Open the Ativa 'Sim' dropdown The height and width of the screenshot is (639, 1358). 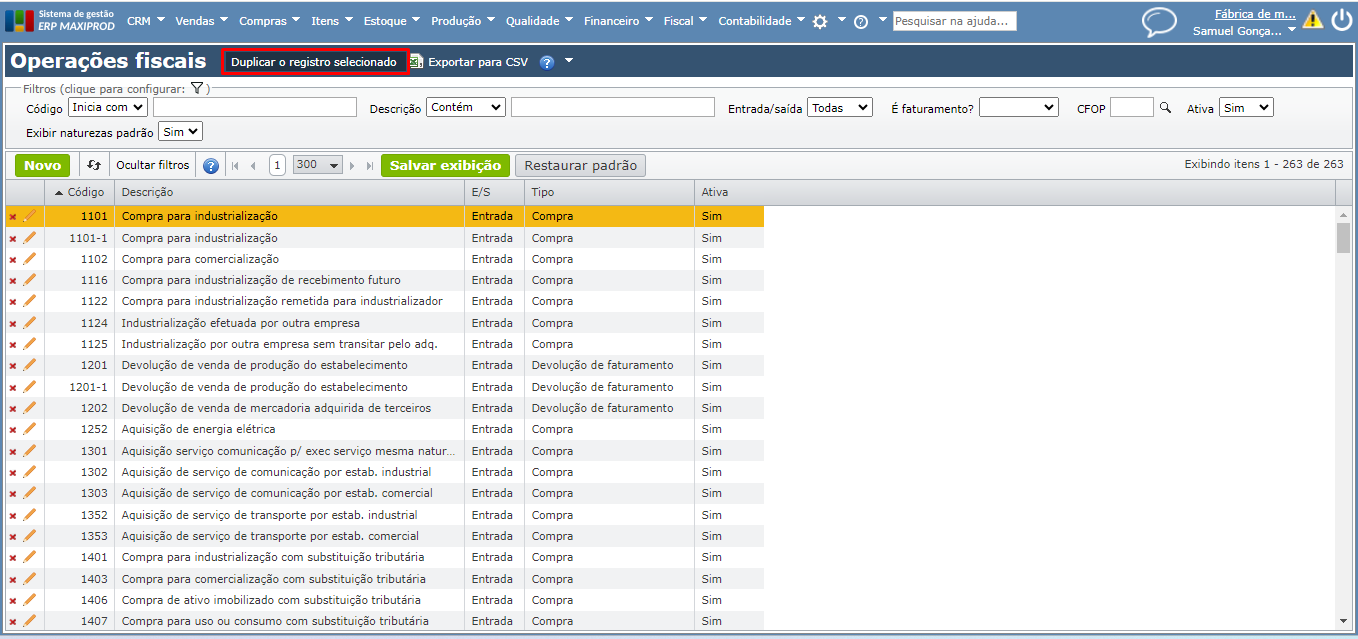pos(1246,107)
